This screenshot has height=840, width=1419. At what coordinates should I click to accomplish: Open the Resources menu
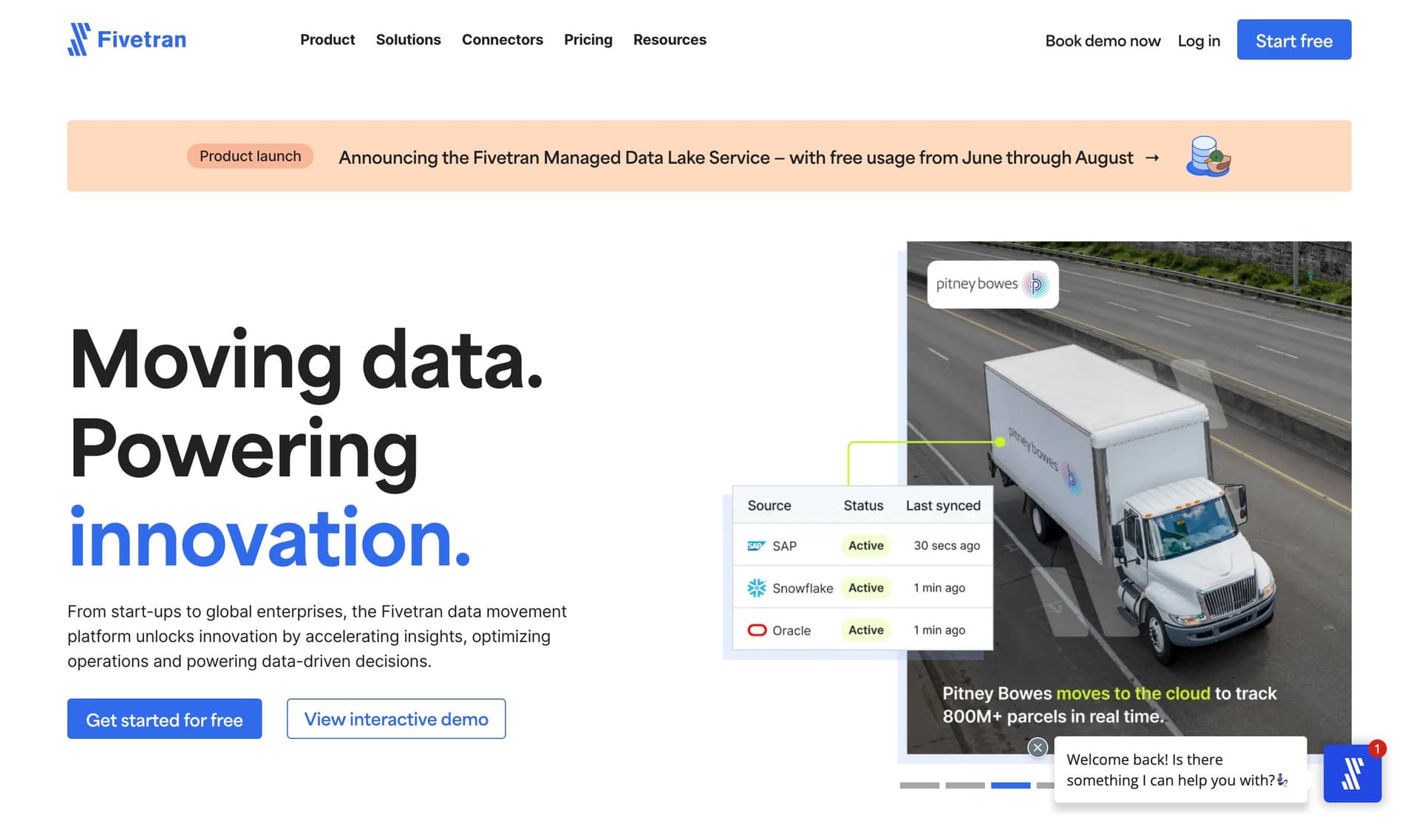point(670,40)
